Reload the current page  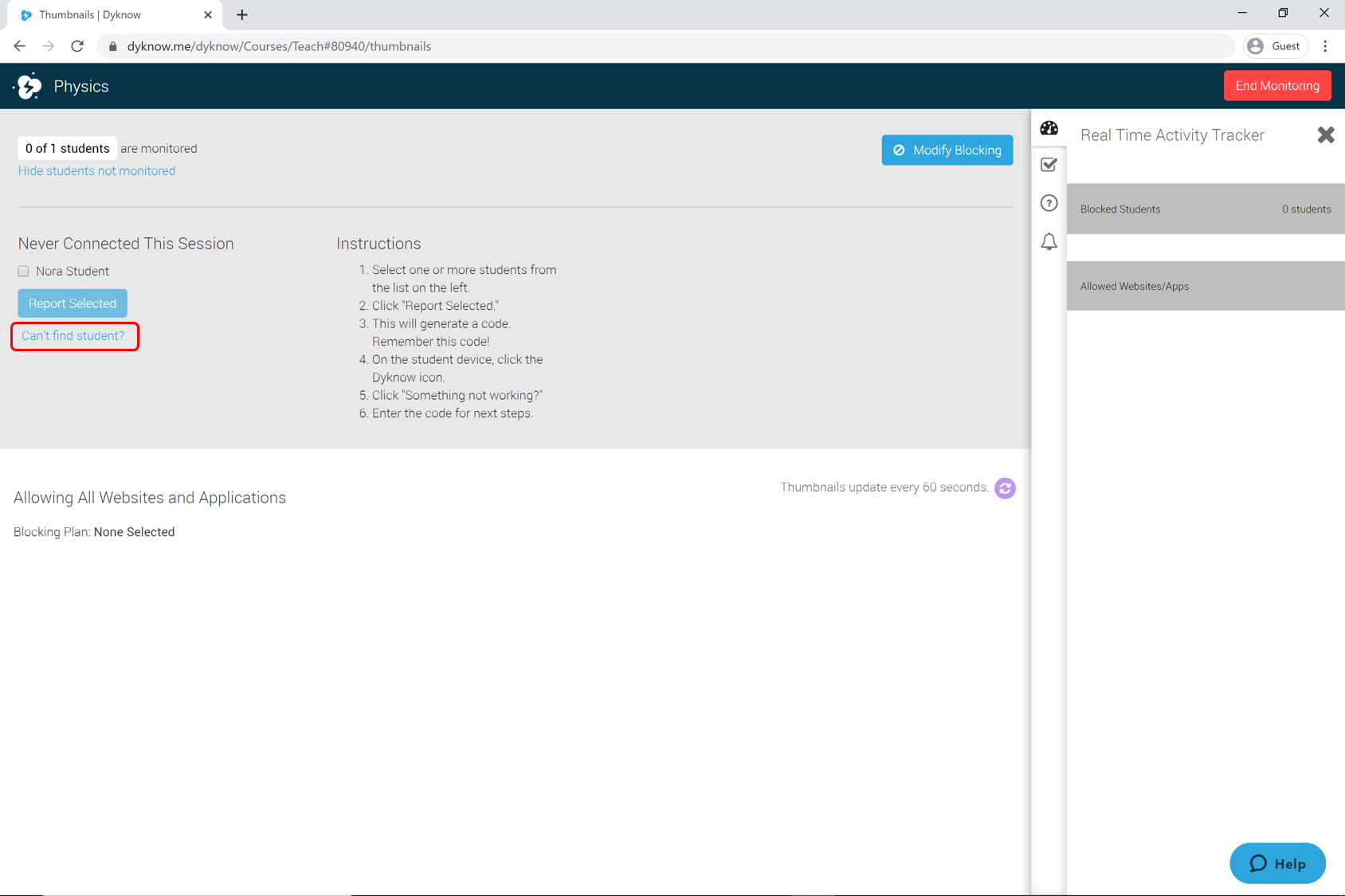tap(77, 46)
